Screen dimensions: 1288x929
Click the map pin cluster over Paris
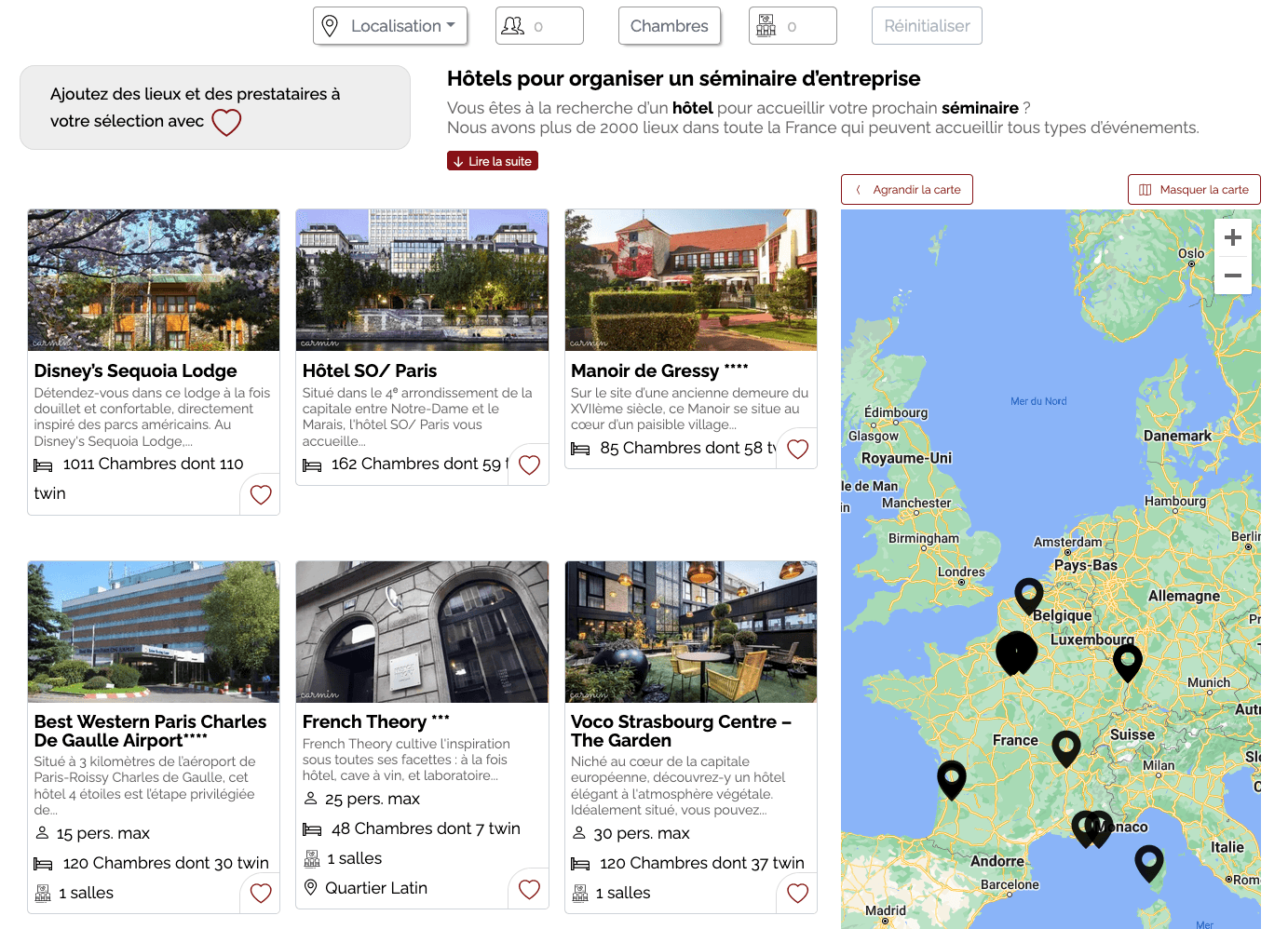1017,652
